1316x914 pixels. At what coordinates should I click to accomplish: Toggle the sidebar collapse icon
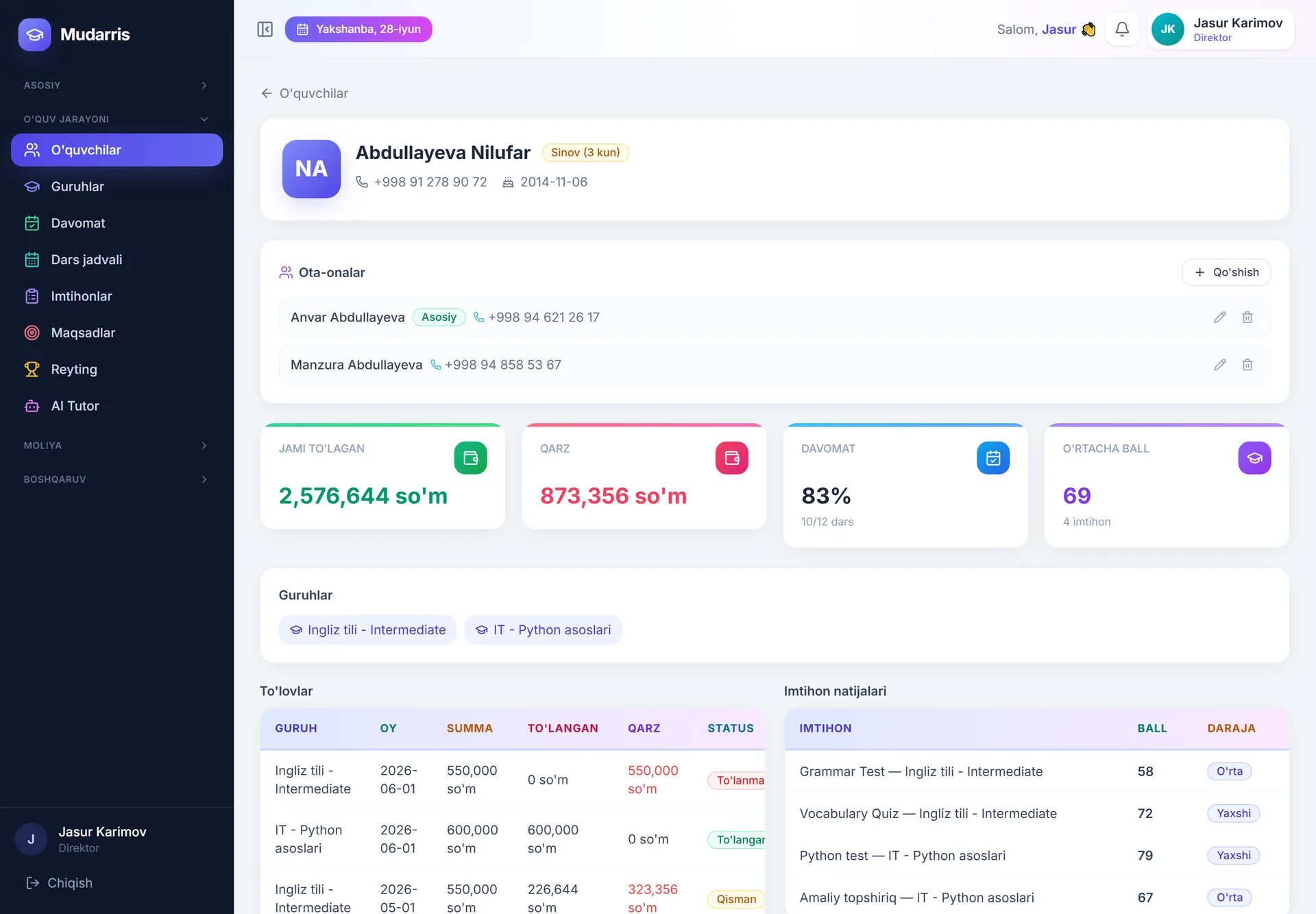(265, 29)
